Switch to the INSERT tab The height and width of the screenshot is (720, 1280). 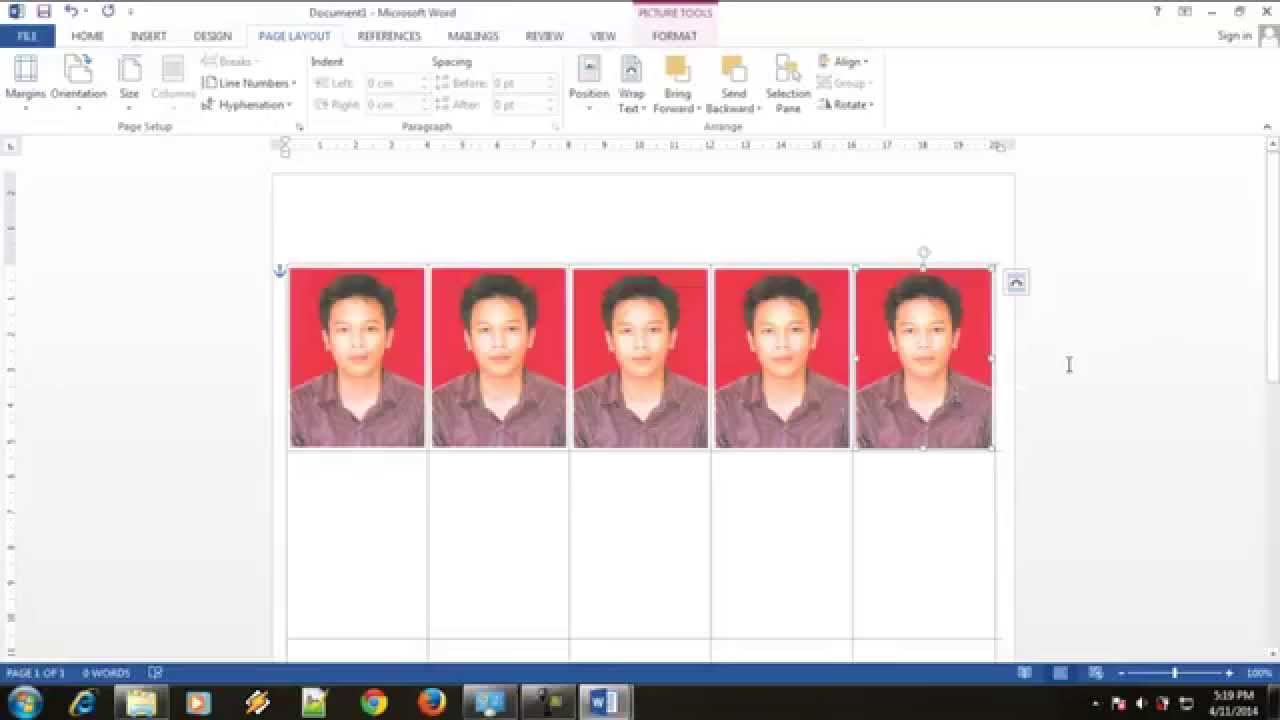tap(148, 36)
